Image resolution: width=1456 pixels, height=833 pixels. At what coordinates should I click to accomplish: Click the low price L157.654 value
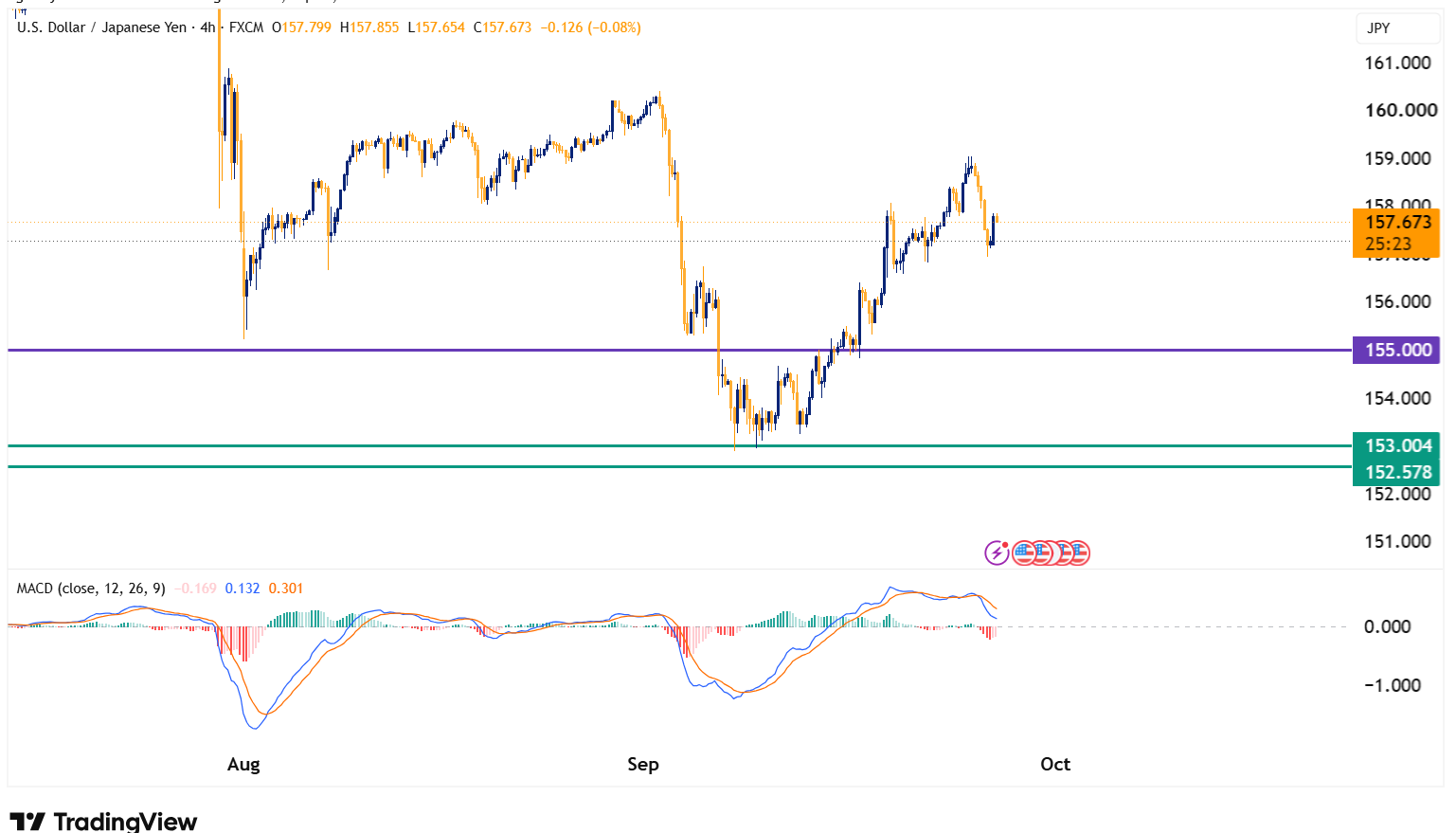437,27
